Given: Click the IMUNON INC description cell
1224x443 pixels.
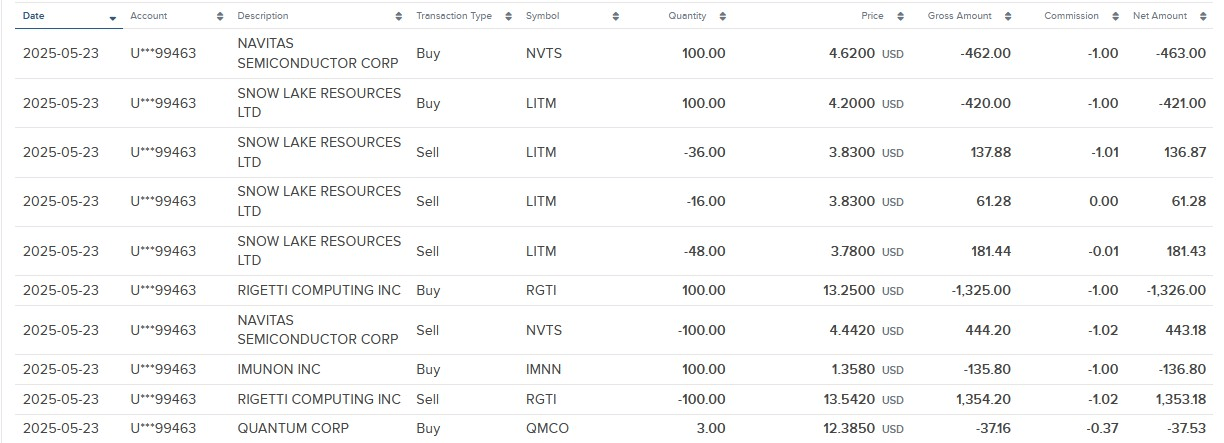Looking at the screenshot, I should (279, 369).
